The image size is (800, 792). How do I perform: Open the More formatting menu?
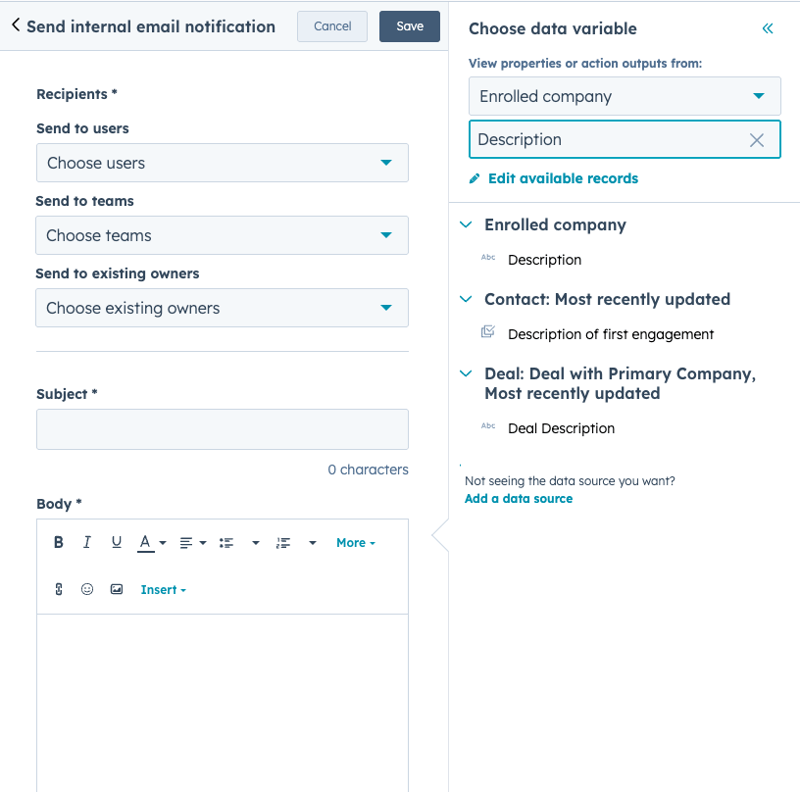[355, 543]
